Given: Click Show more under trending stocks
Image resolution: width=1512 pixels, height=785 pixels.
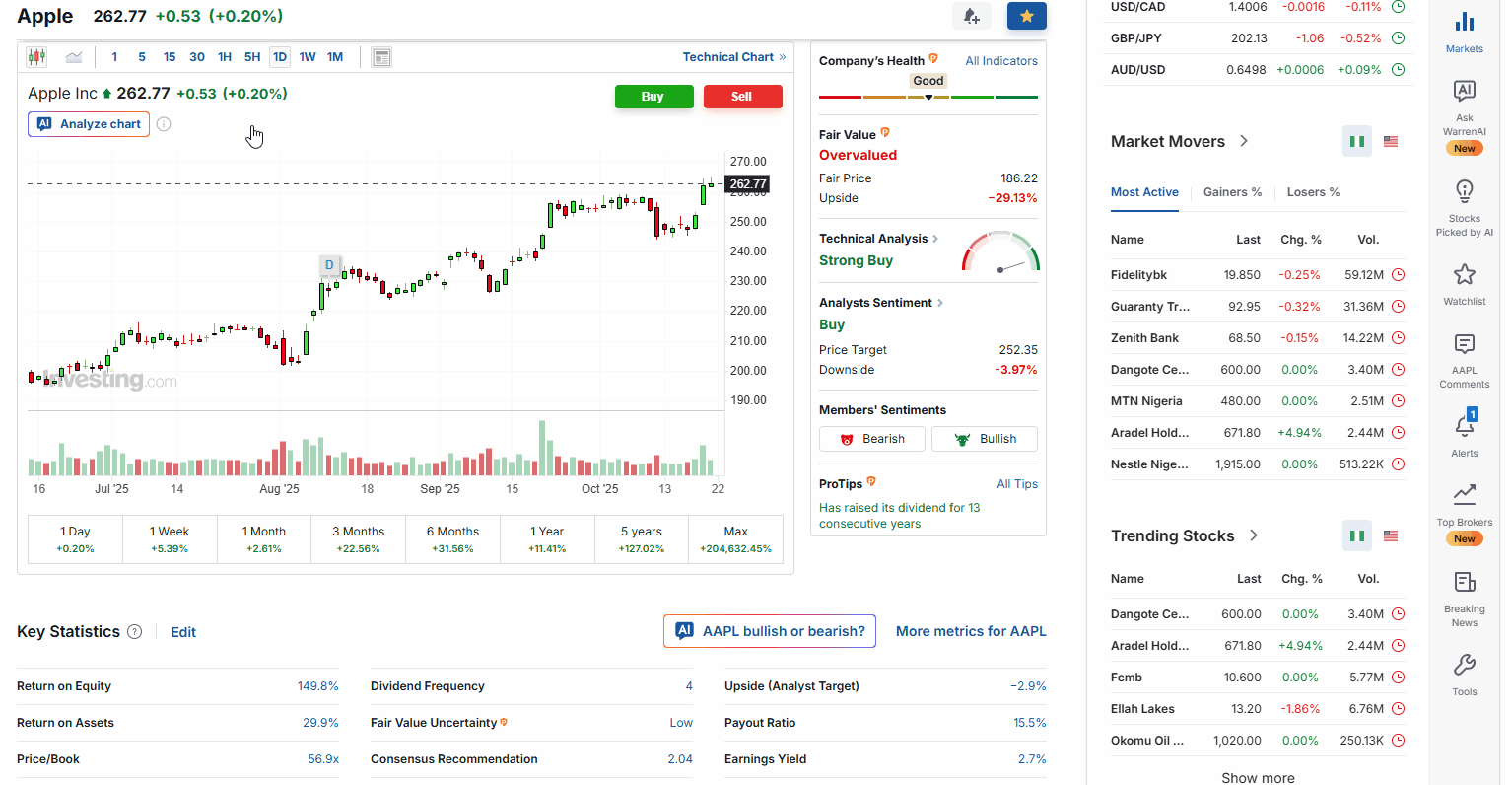Looking at the screenshot, I should coord(1258,778).
